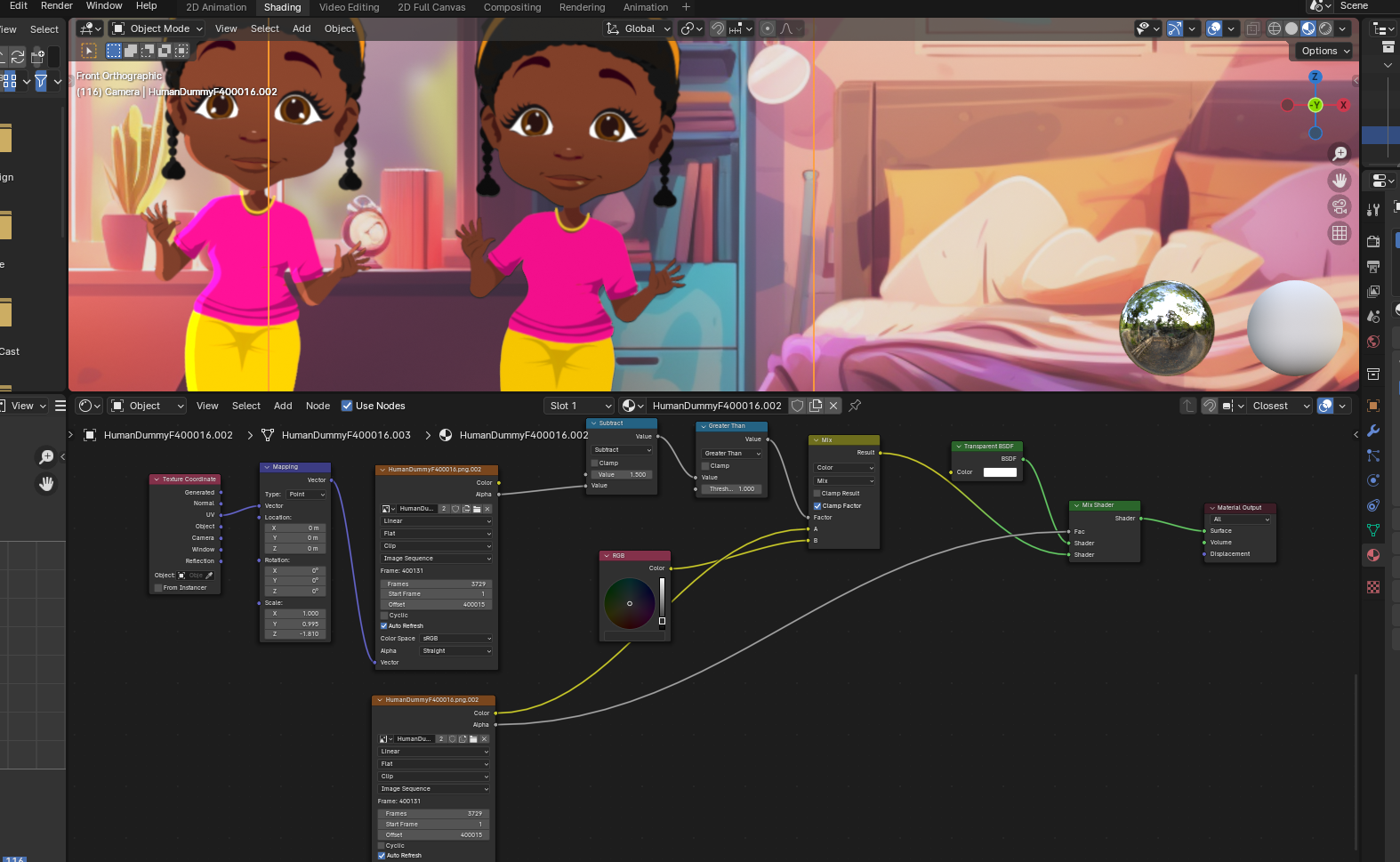Pin the node editor material
Viewport: 1400px width, 862px height.
pyautogui.click(x=855, y=406)
